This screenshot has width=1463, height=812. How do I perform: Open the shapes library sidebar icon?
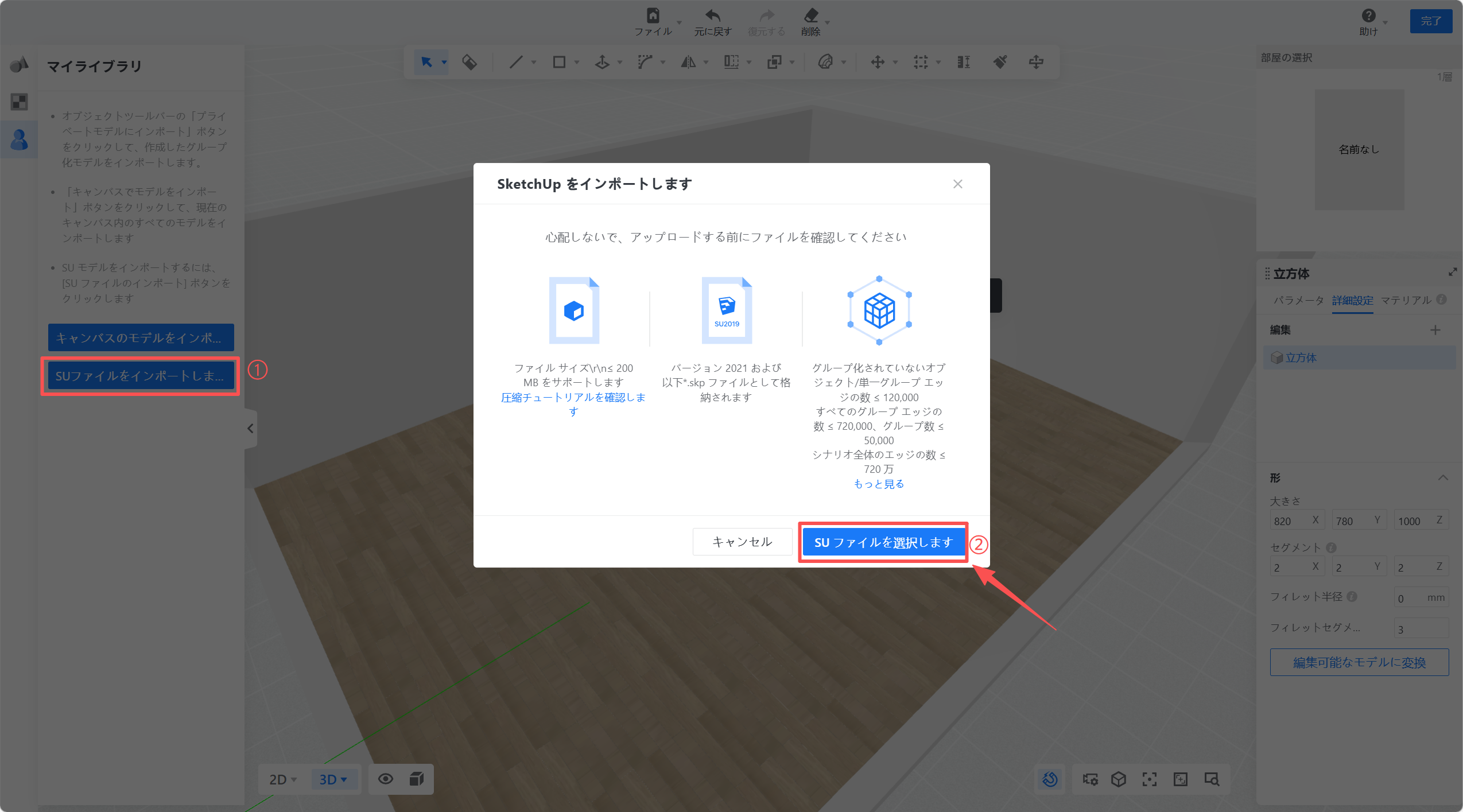pyautogui.click(x=19, y=64)
